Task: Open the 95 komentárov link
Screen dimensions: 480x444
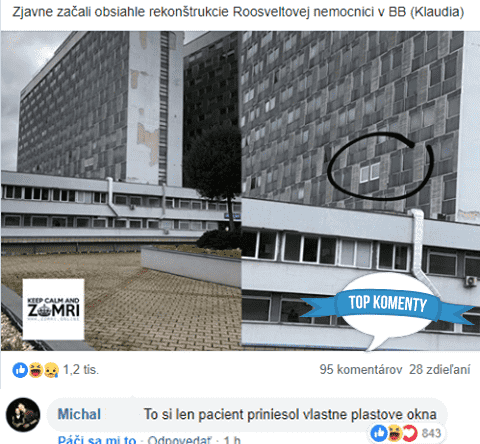Action: point(361,369)
